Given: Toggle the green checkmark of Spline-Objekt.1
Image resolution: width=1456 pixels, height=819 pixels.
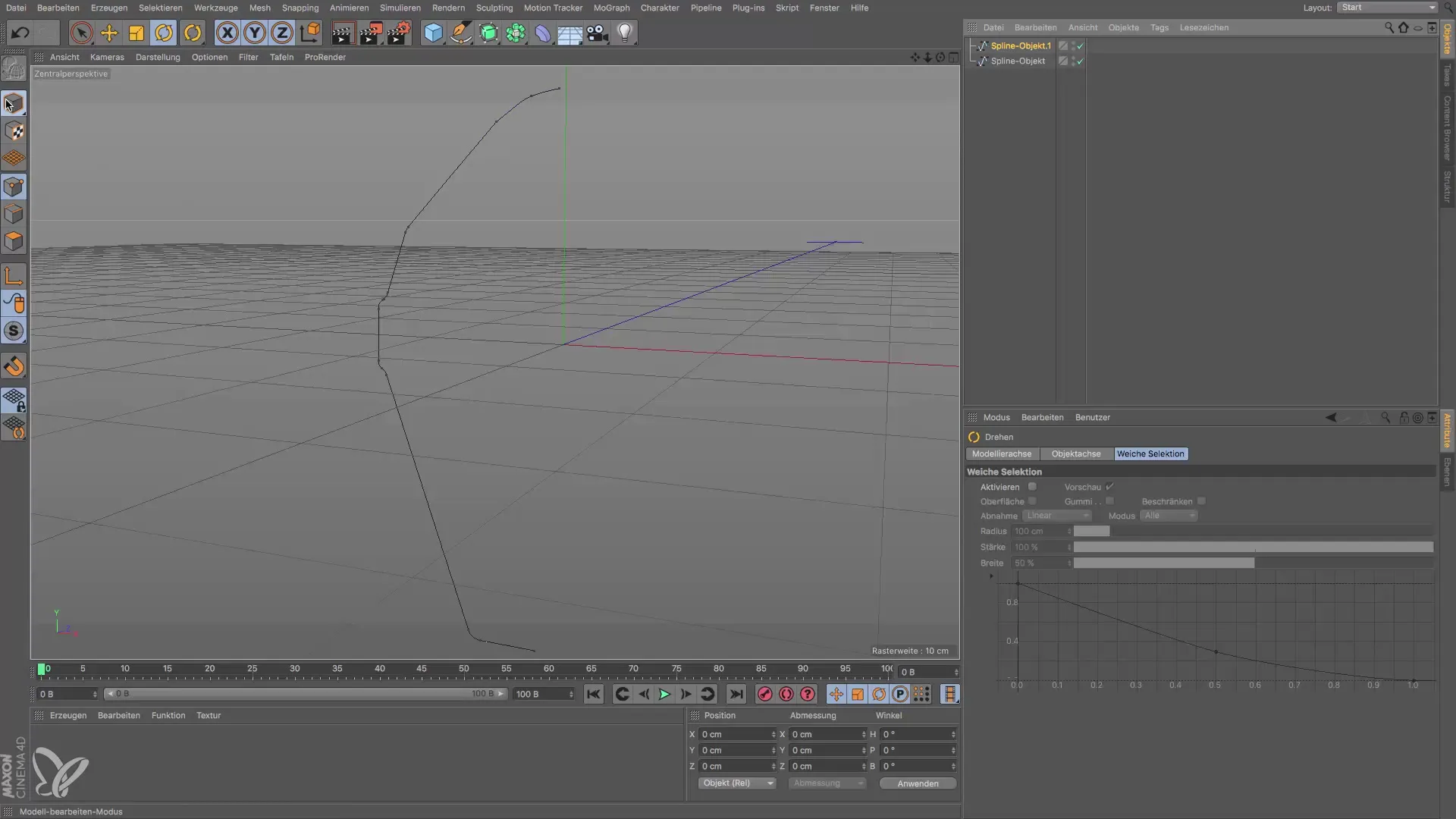Looking at the screenshot, I should click(1081, 45).
